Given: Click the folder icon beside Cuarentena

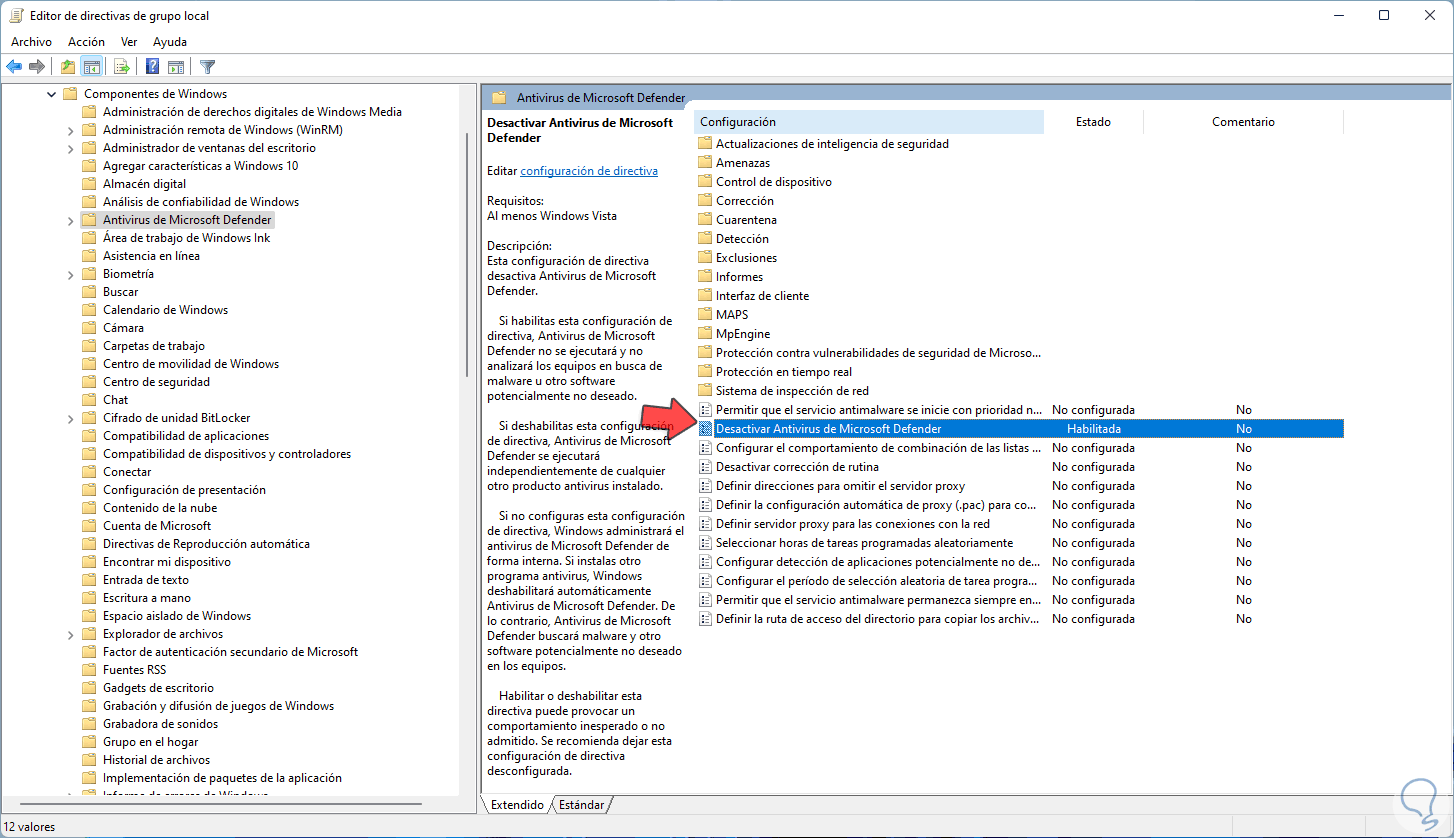Looking at the screenshot, I should (705, 220).
